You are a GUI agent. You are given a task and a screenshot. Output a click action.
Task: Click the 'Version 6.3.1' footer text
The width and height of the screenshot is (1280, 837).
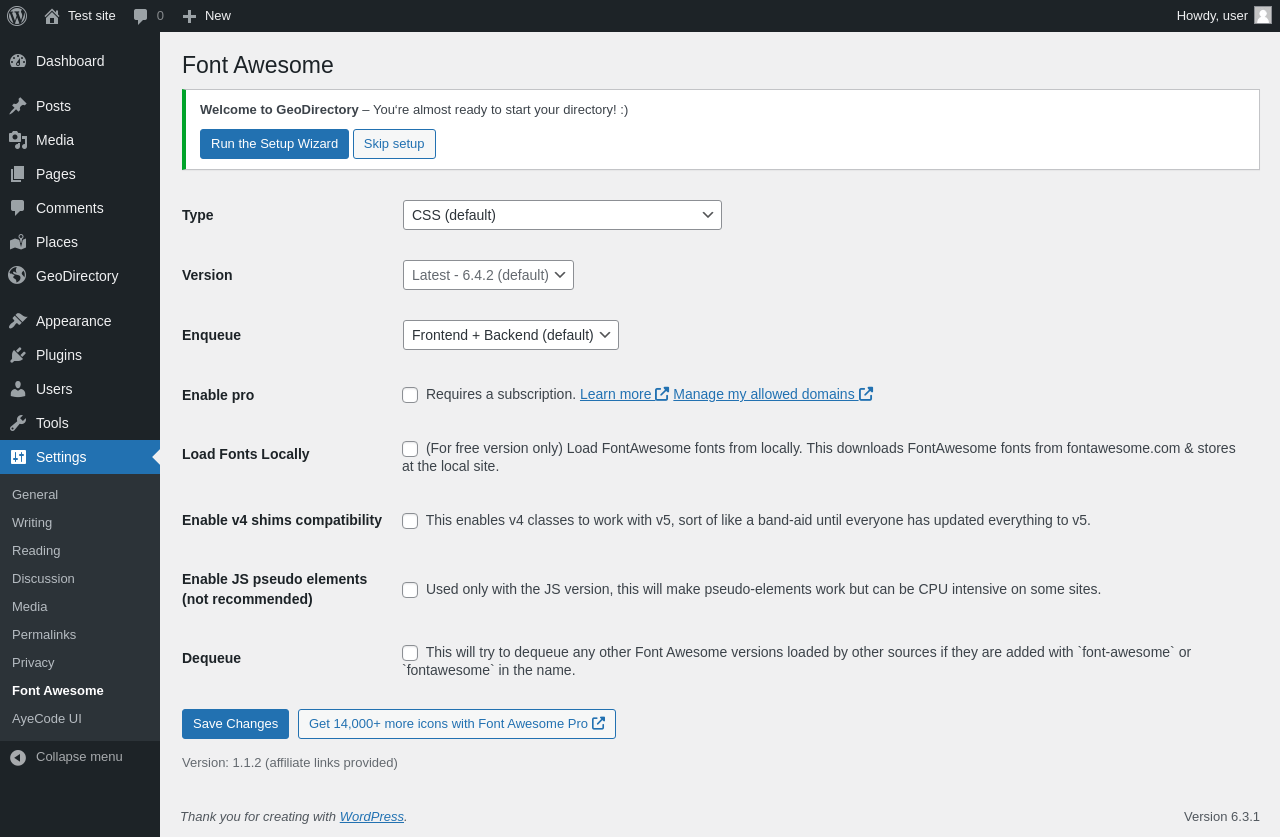1222,816
